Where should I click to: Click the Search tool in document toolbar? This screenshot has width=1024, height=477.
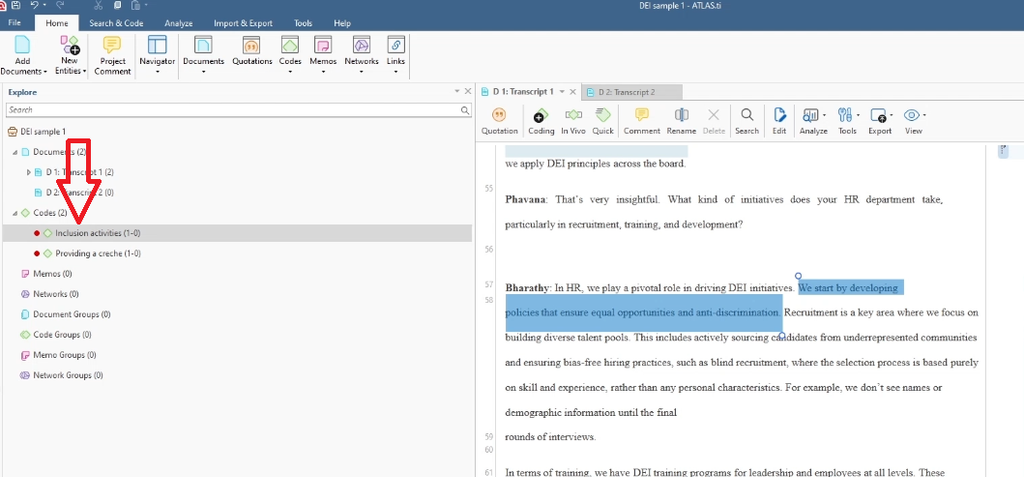746,122
